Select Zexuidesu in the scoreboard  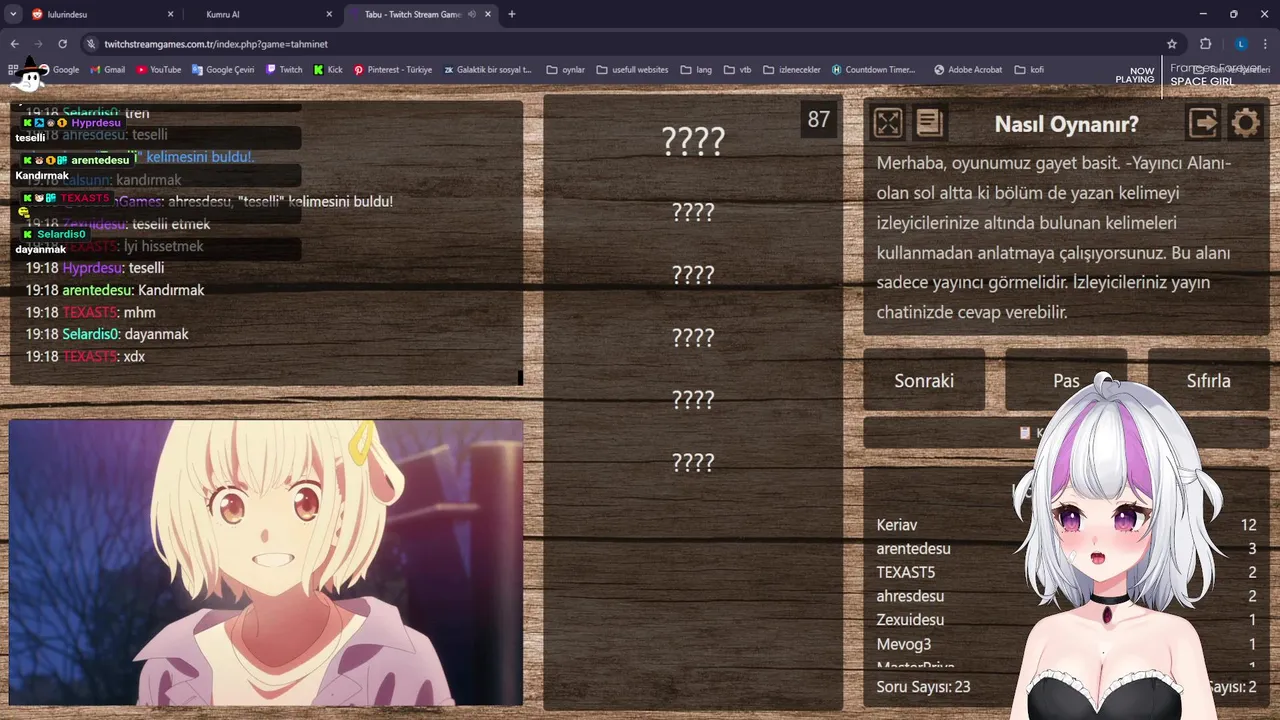click(910, 620)
